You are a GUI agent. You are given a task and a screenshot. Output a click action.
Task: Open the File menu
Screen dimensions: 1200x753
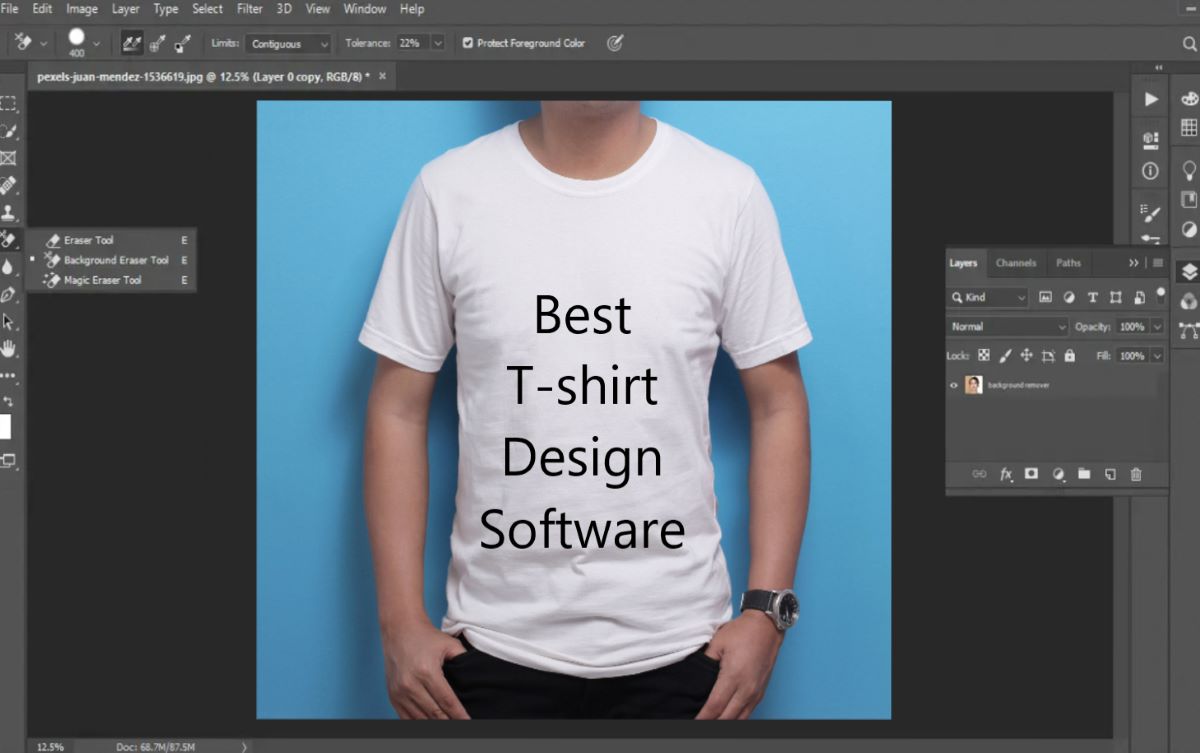9,9
